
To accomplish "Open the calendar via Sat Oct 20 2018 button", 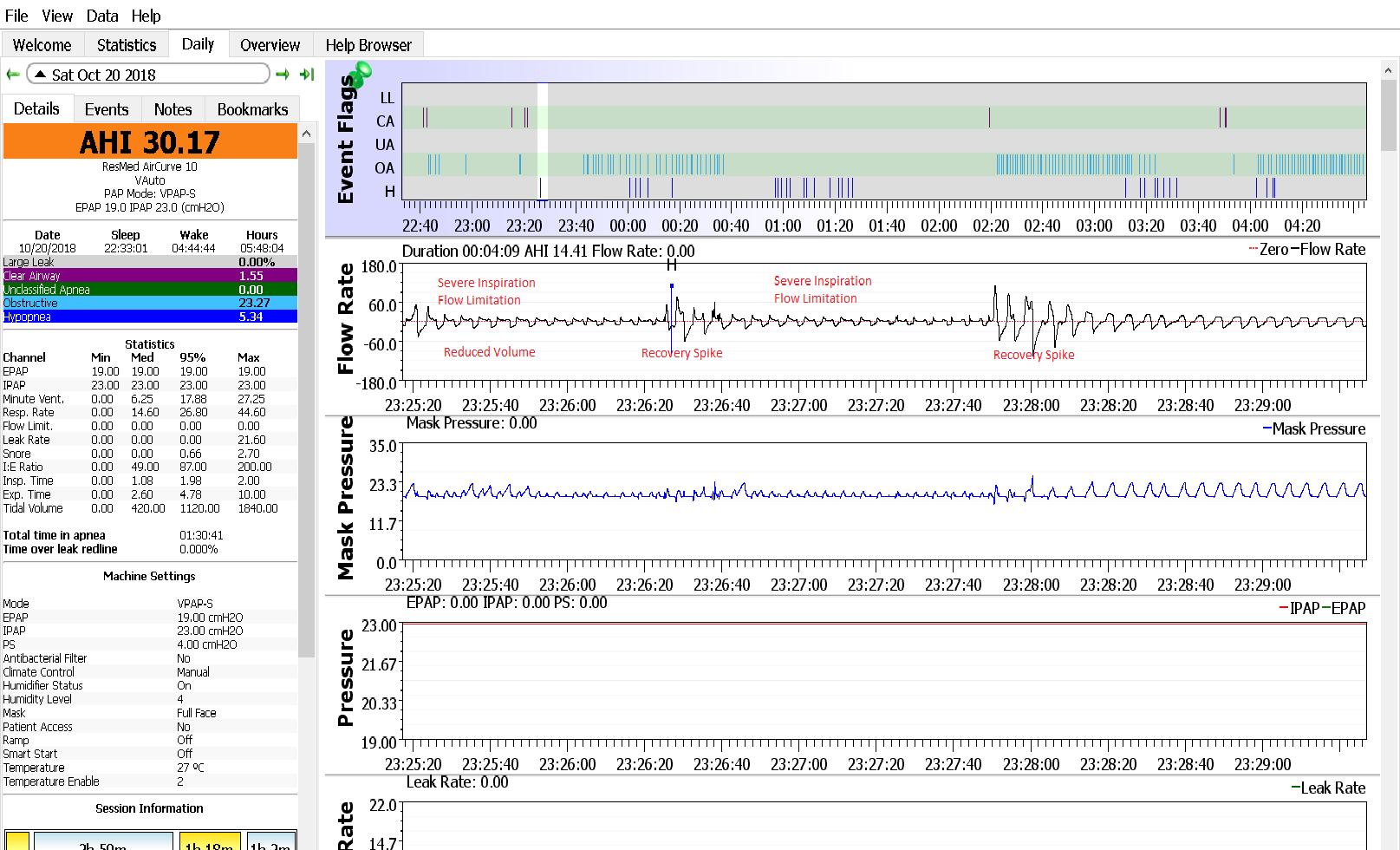I will [x=148, y=75].
